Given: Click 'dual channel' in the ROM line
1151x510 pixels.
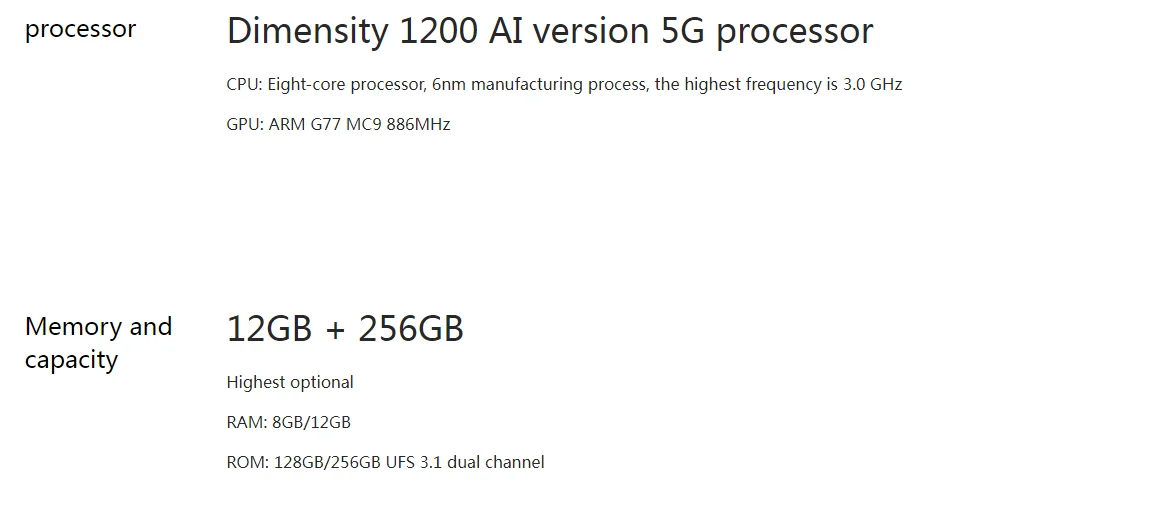Looking at the screenshot, I should tap(495, 463).
